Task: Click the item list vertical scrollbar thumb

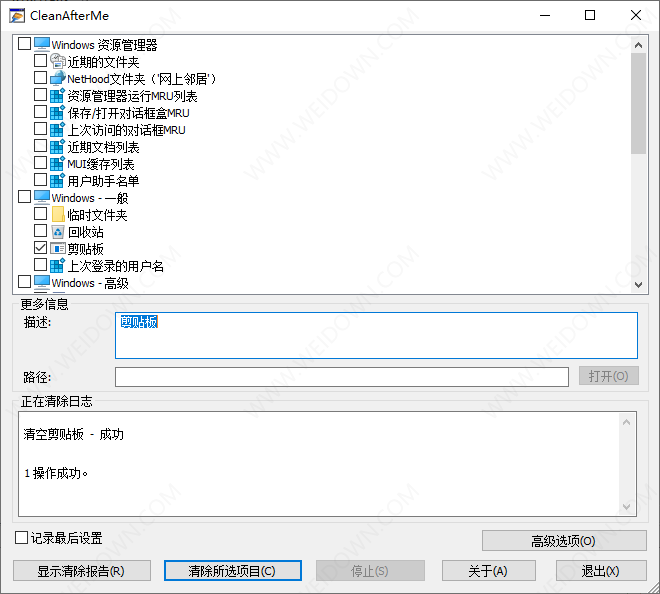Action: click(x=639, y=104)
